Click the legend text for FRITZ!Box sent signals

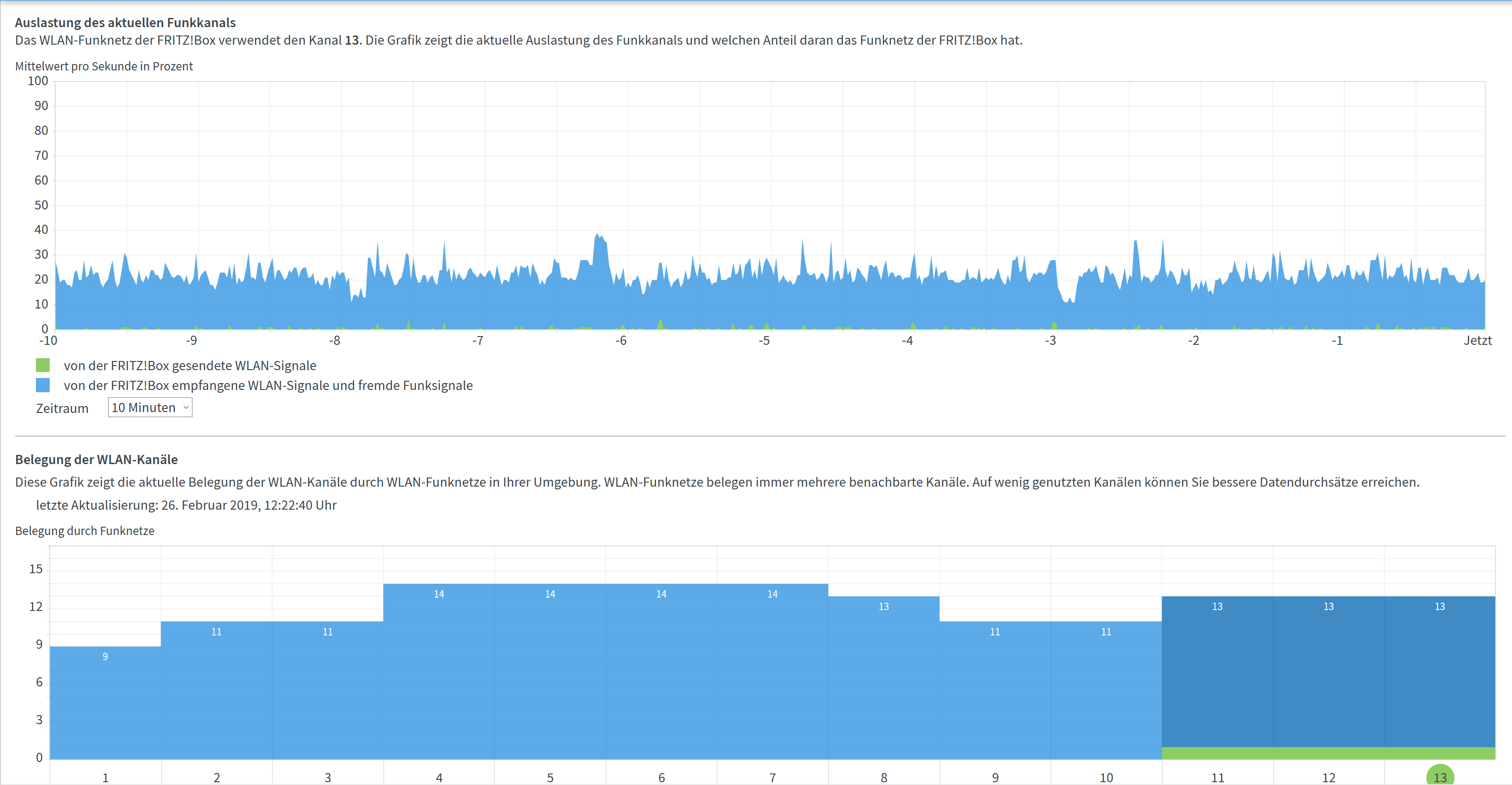click(x=190, y=365)
